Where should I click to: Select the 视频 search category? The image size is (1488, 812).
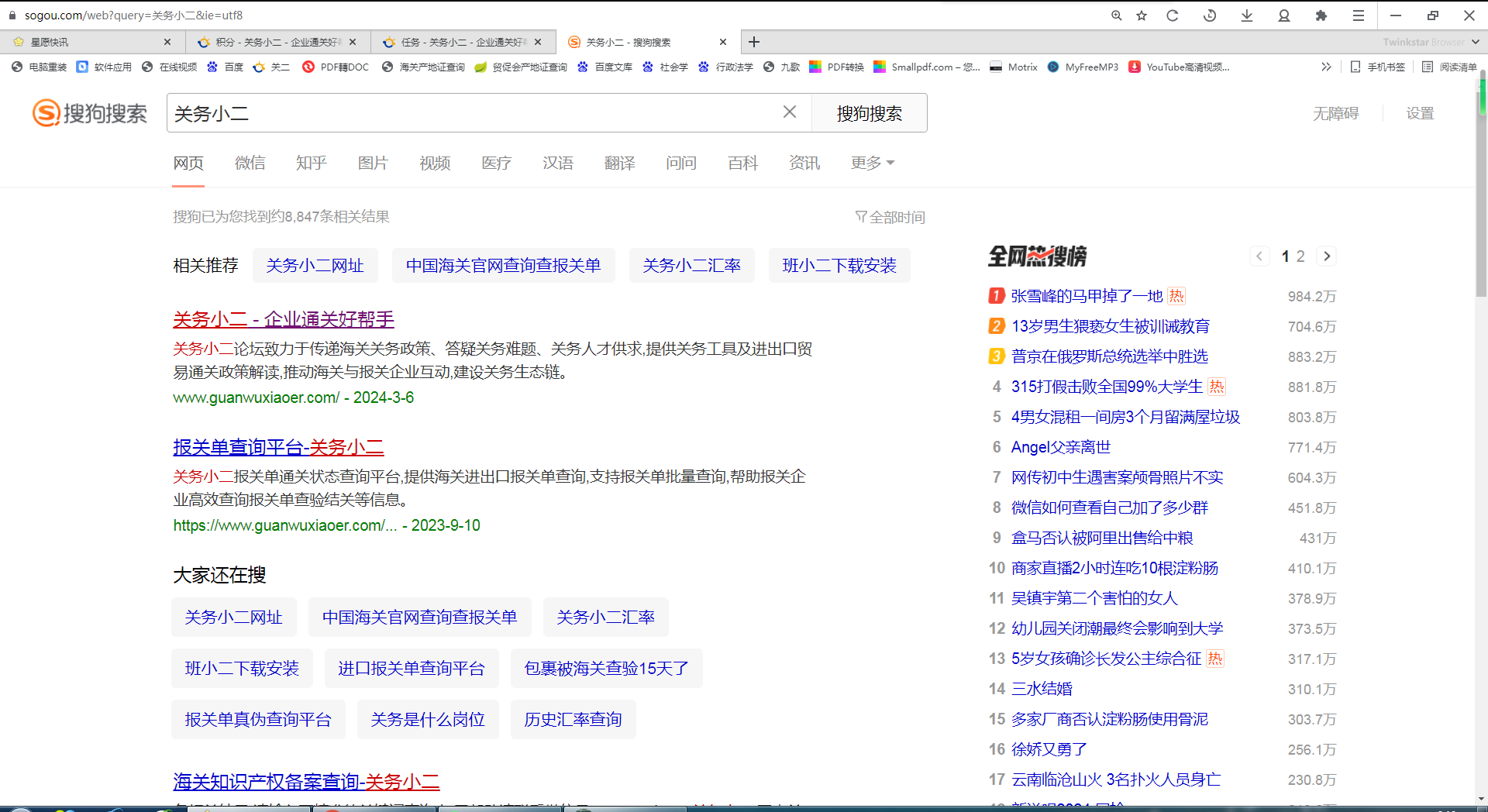click(435, 163)
